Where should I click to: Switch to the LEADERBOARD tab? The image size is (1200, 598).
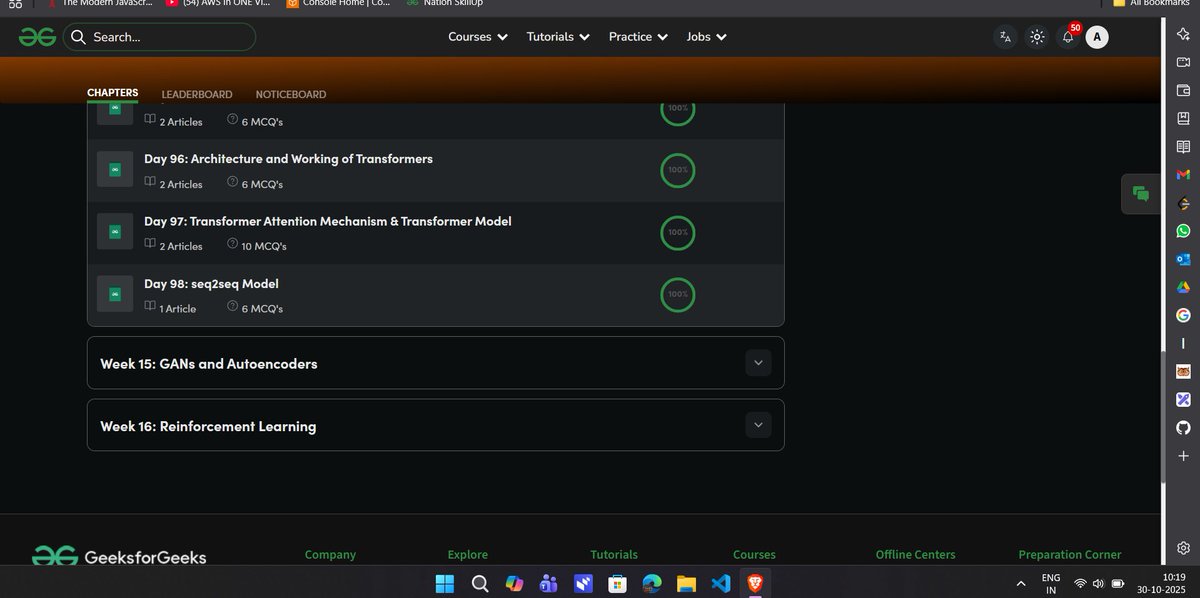pyautogui.click(x=197, y=94)
